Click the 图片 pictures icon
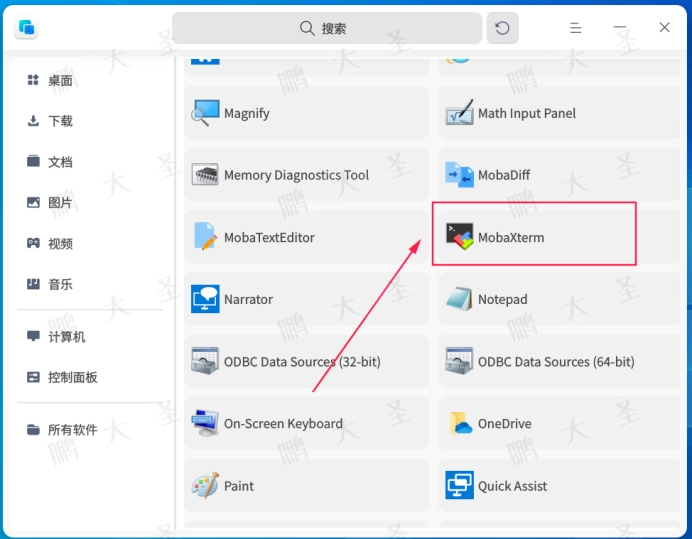Viewport: 692px width, 539px height. 33,202
